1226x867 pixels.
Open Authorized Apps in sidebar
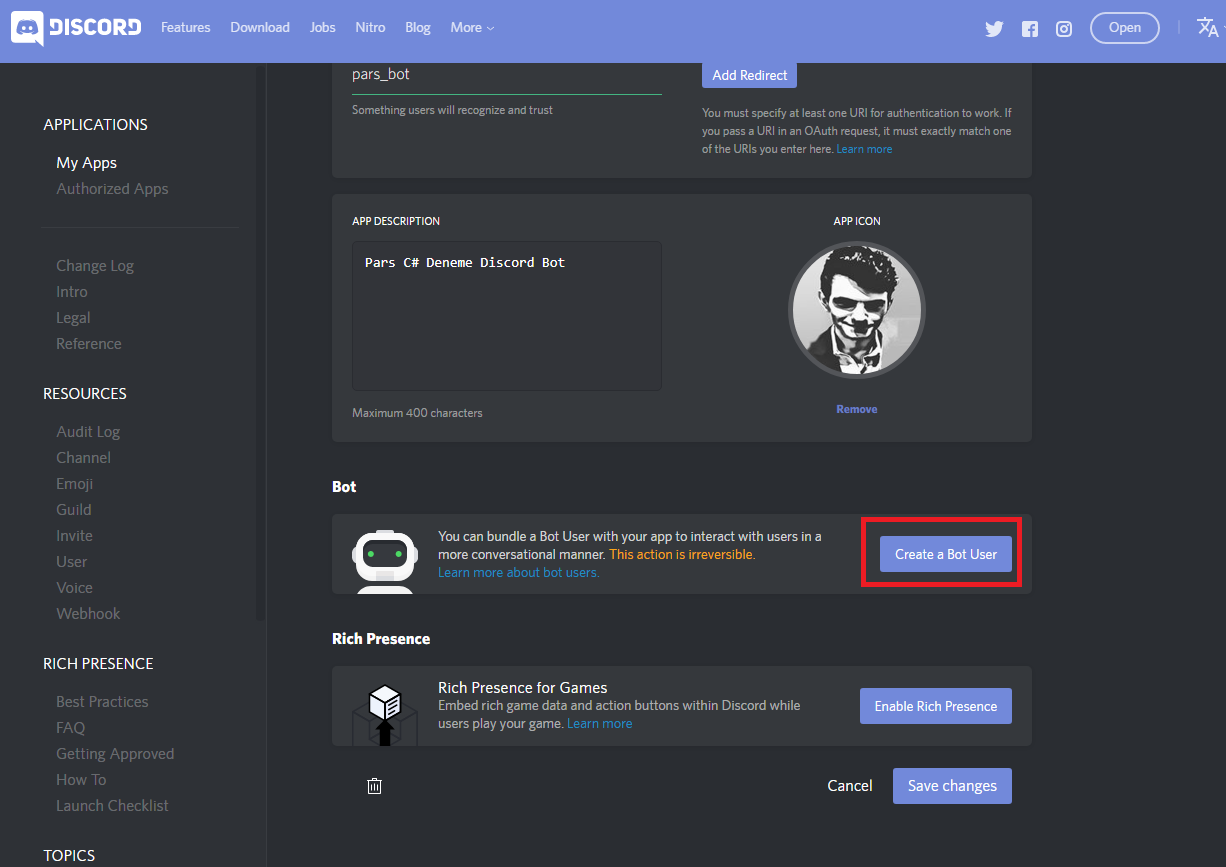pyautogui.click(x=112, y=189)
